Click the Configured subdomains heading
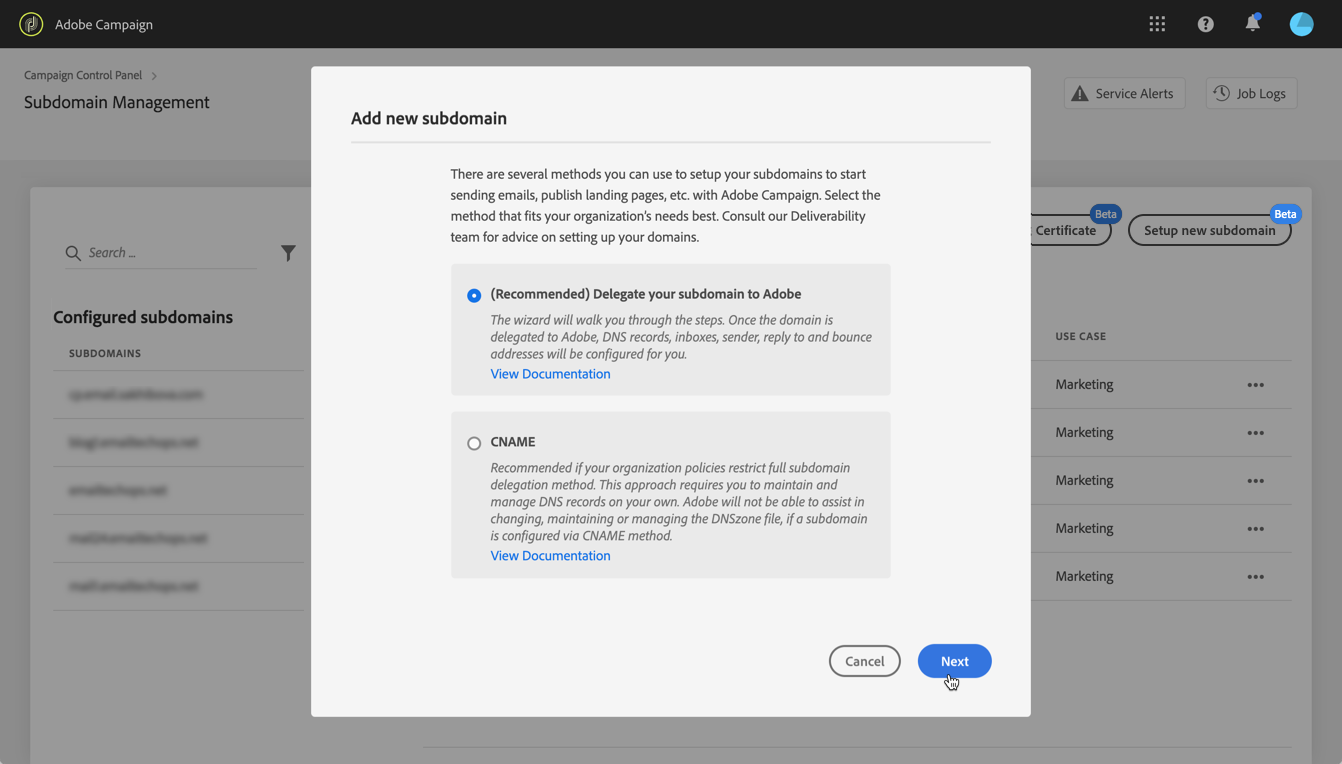This screenshot has width=1342, height=764. point(143,317)
